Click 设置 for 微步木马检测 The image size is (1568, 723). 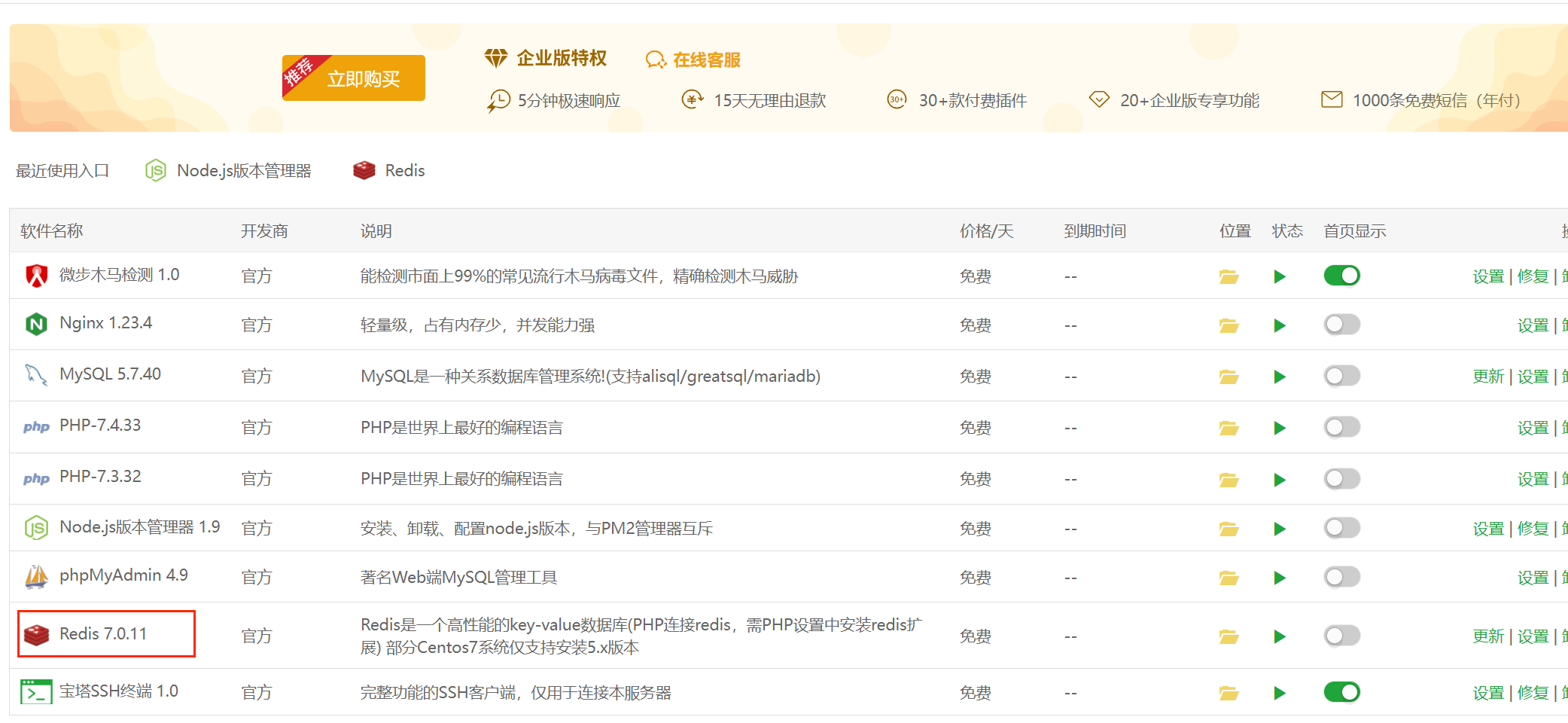click(x=1488, y=276)
